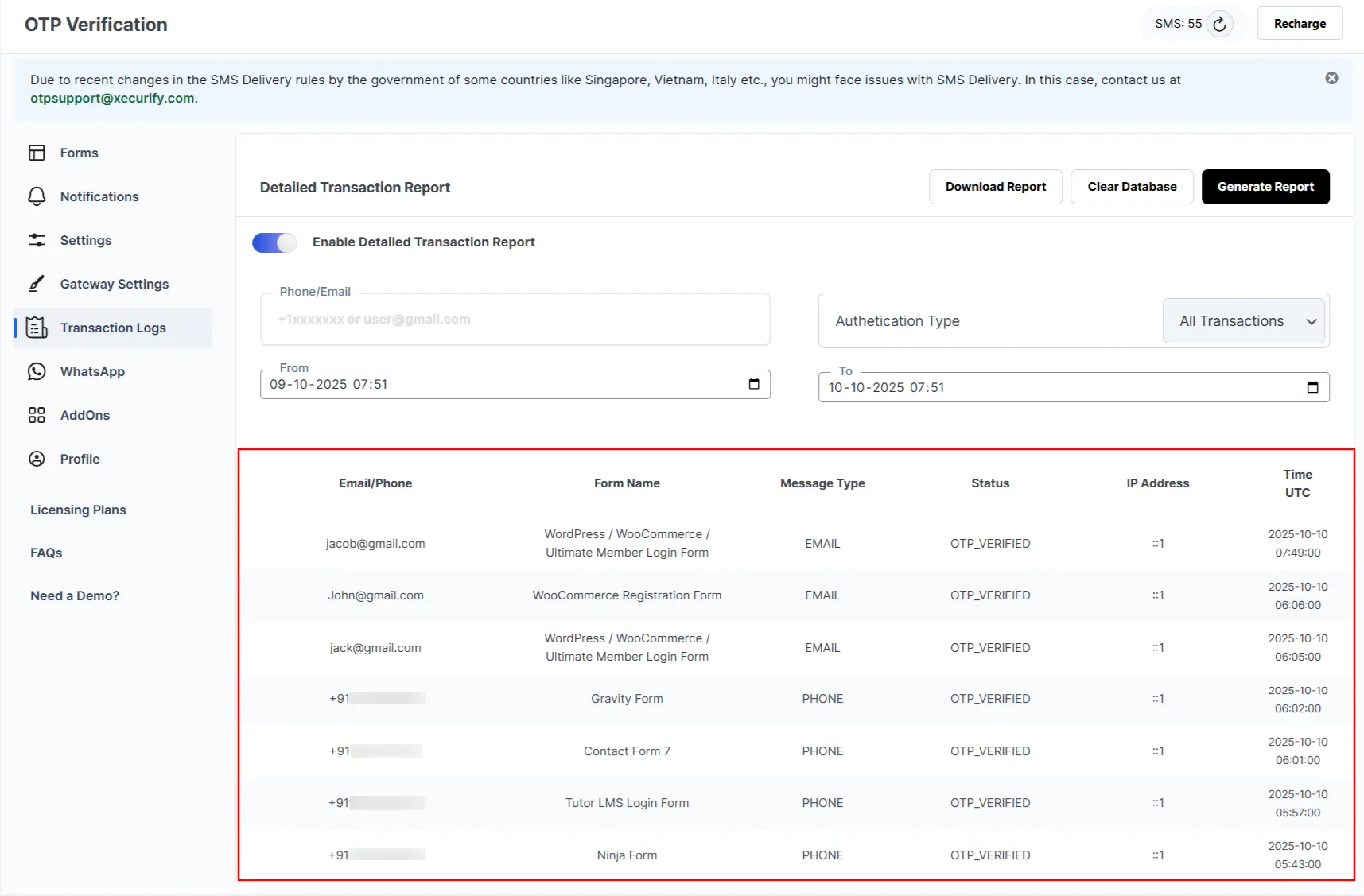Viewport: 1364px width, 896px height.
Task: Open Settings via the sliders icon
Action: point(37,240)
